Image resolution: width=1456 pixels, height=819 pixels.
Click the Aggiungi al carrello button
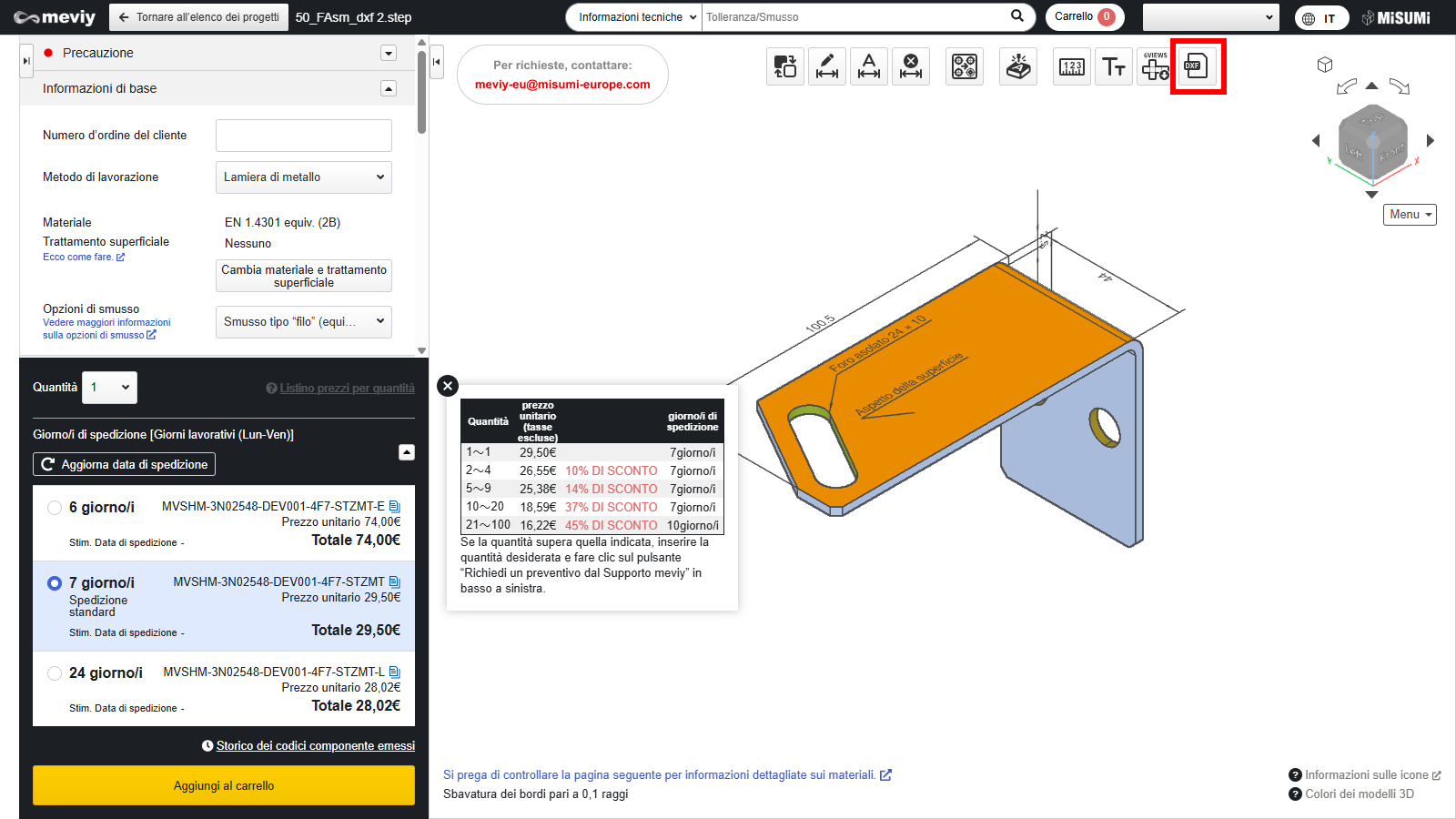pos(224,785)
